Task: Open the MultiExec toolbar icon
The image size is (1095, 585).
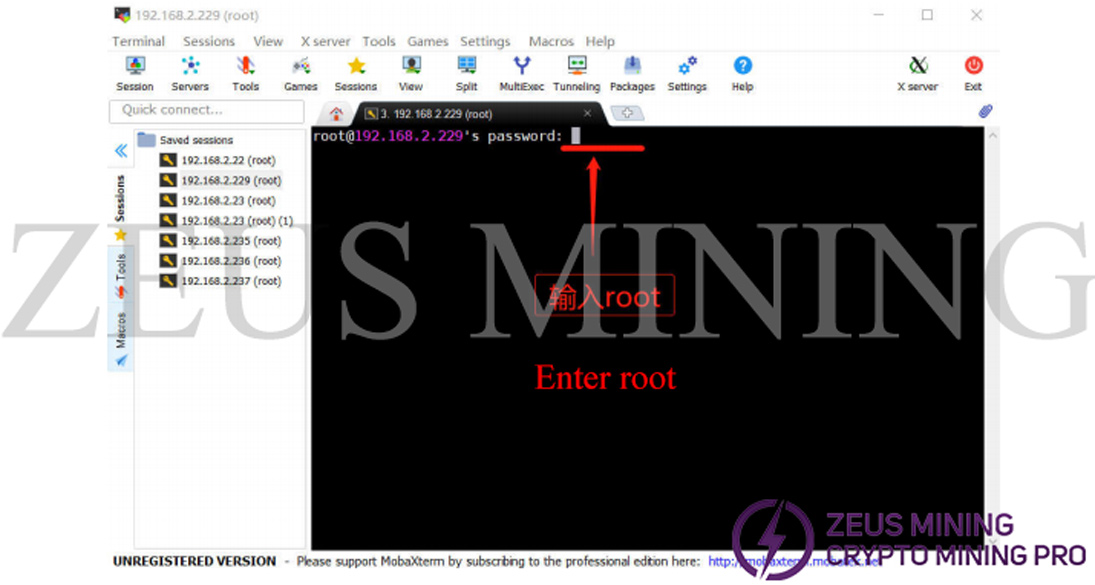Action: point(521,73)
